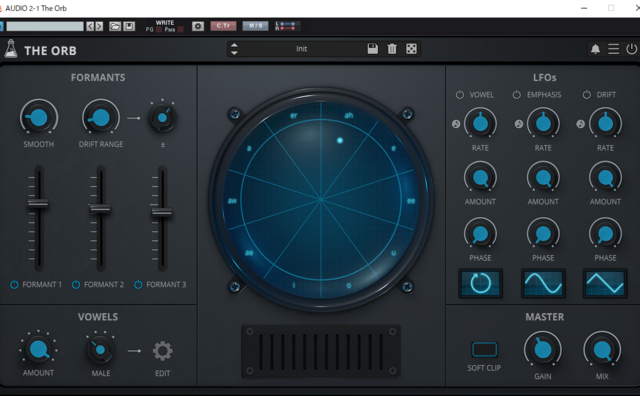Click the master GAIN knob
This screenshot has height=396, width=640.
[543, 350]
